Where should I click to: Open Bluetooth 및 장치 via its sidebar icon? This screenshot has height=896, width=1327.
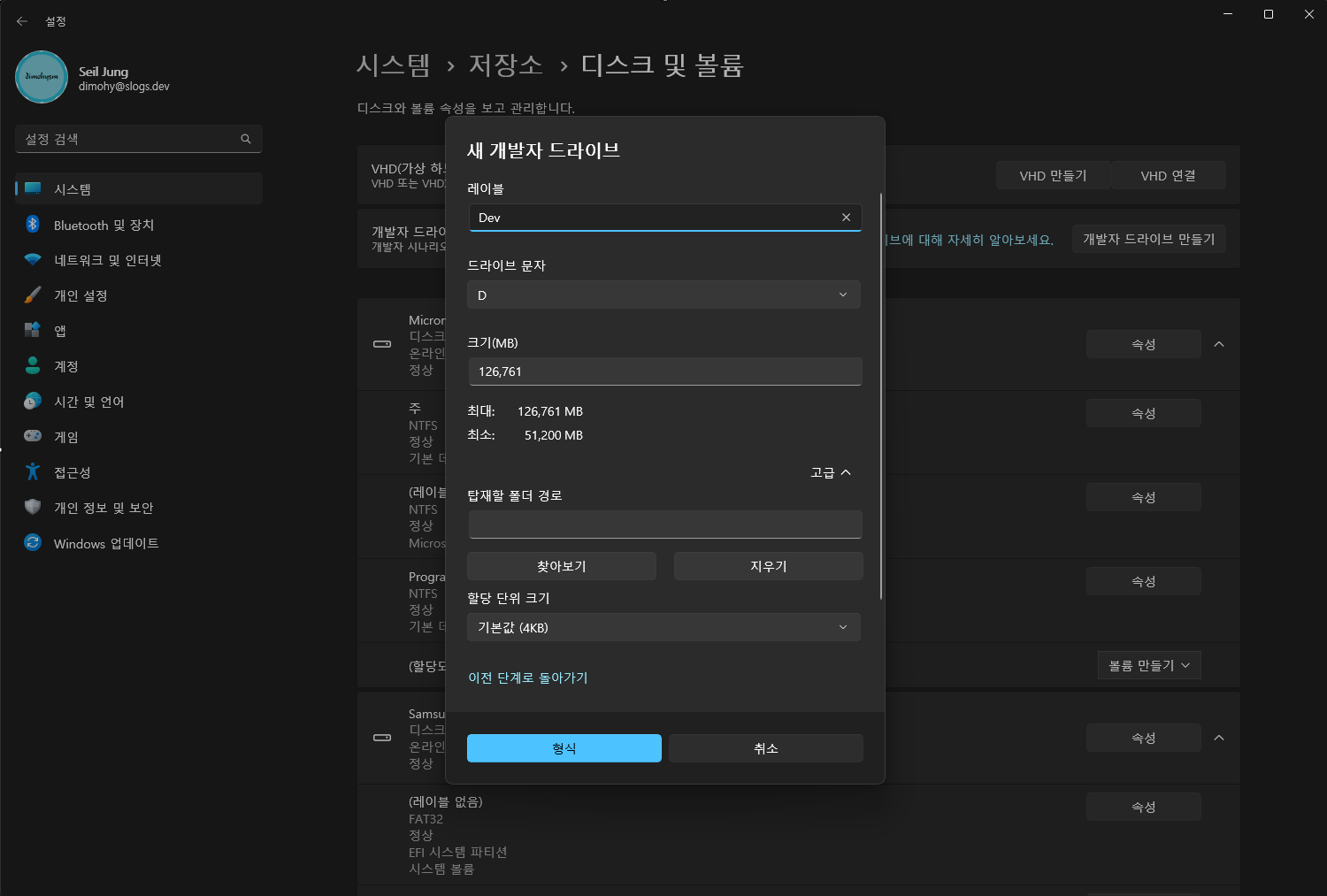(x=33, y=225)
